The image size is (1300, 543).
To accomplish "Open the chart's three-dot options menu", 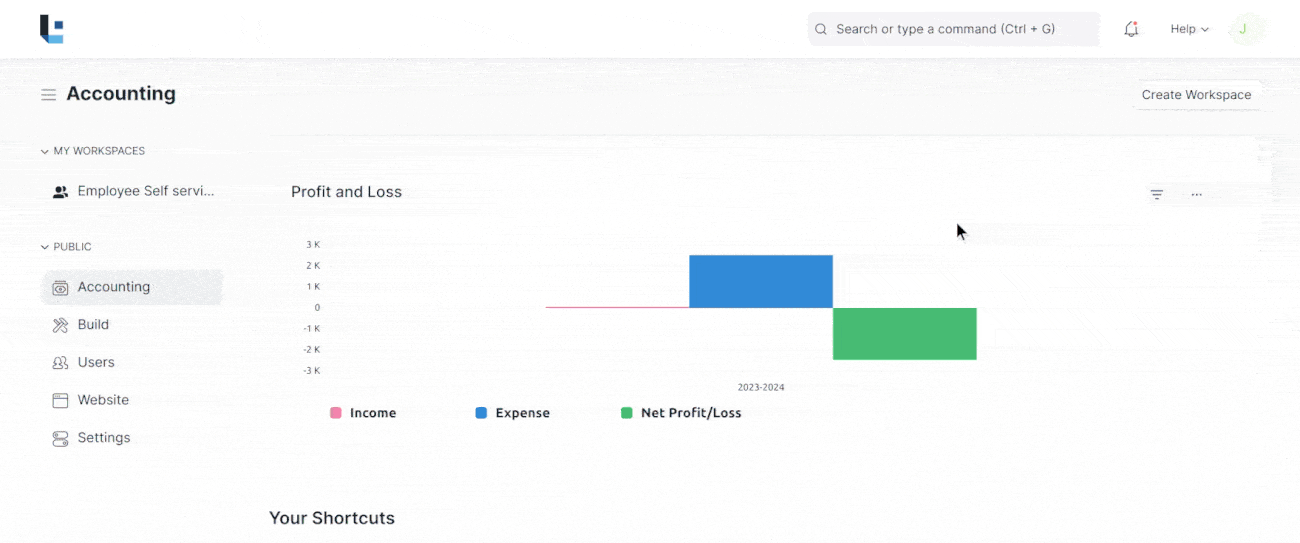I will coord(1196,194).
